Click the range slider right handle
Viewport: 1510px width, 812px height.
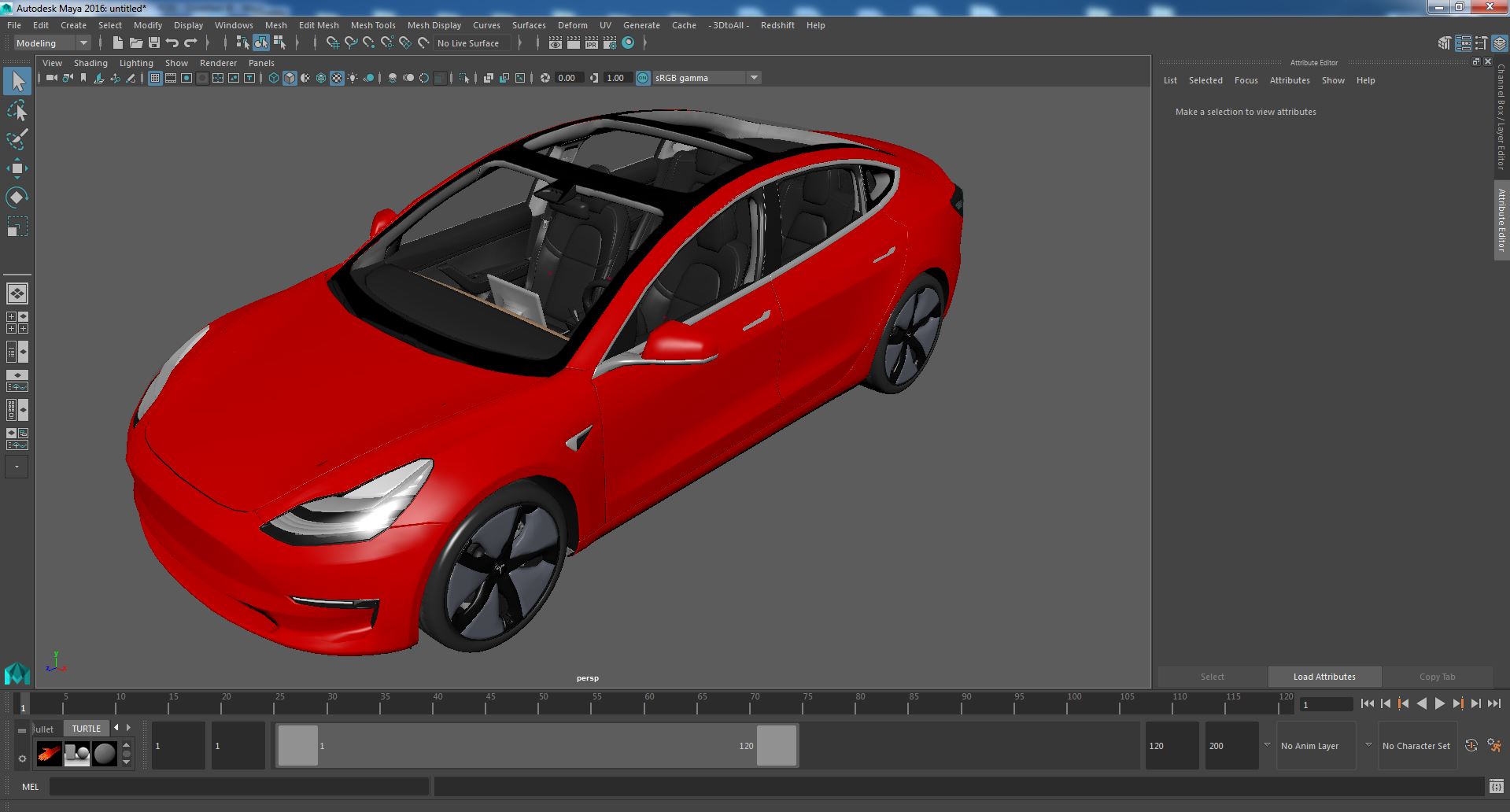[777, 745]
